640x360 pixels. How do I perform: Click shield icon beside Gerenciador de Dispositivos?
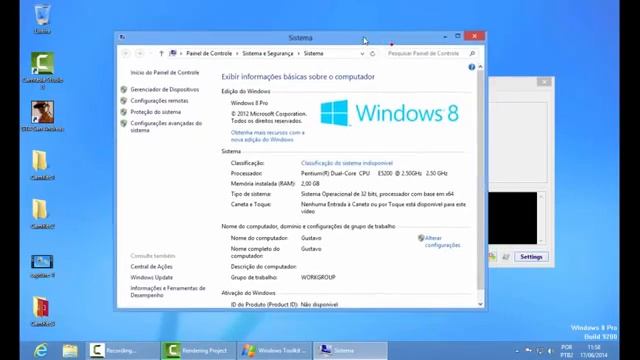[x=124, y=89]
